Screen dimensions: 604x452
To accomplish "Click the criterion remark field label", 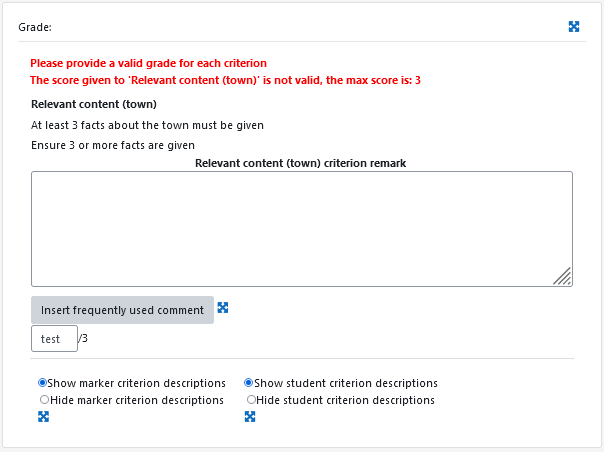I will click(300, 163).
